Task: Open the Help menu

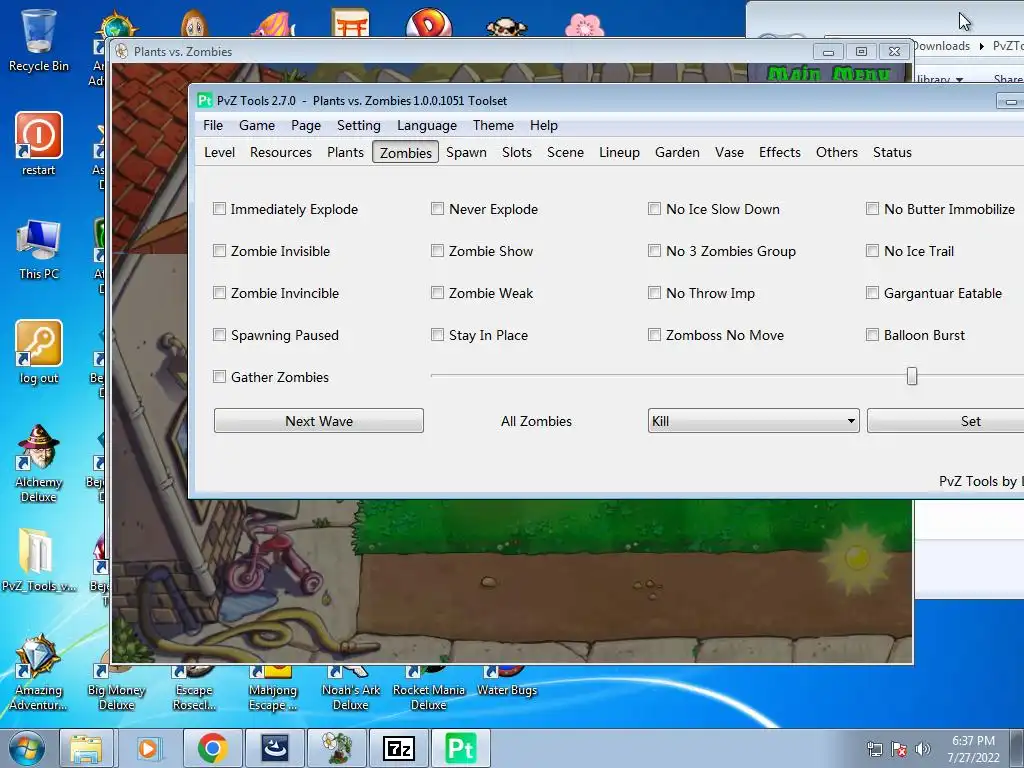Action: coord(543,125)
